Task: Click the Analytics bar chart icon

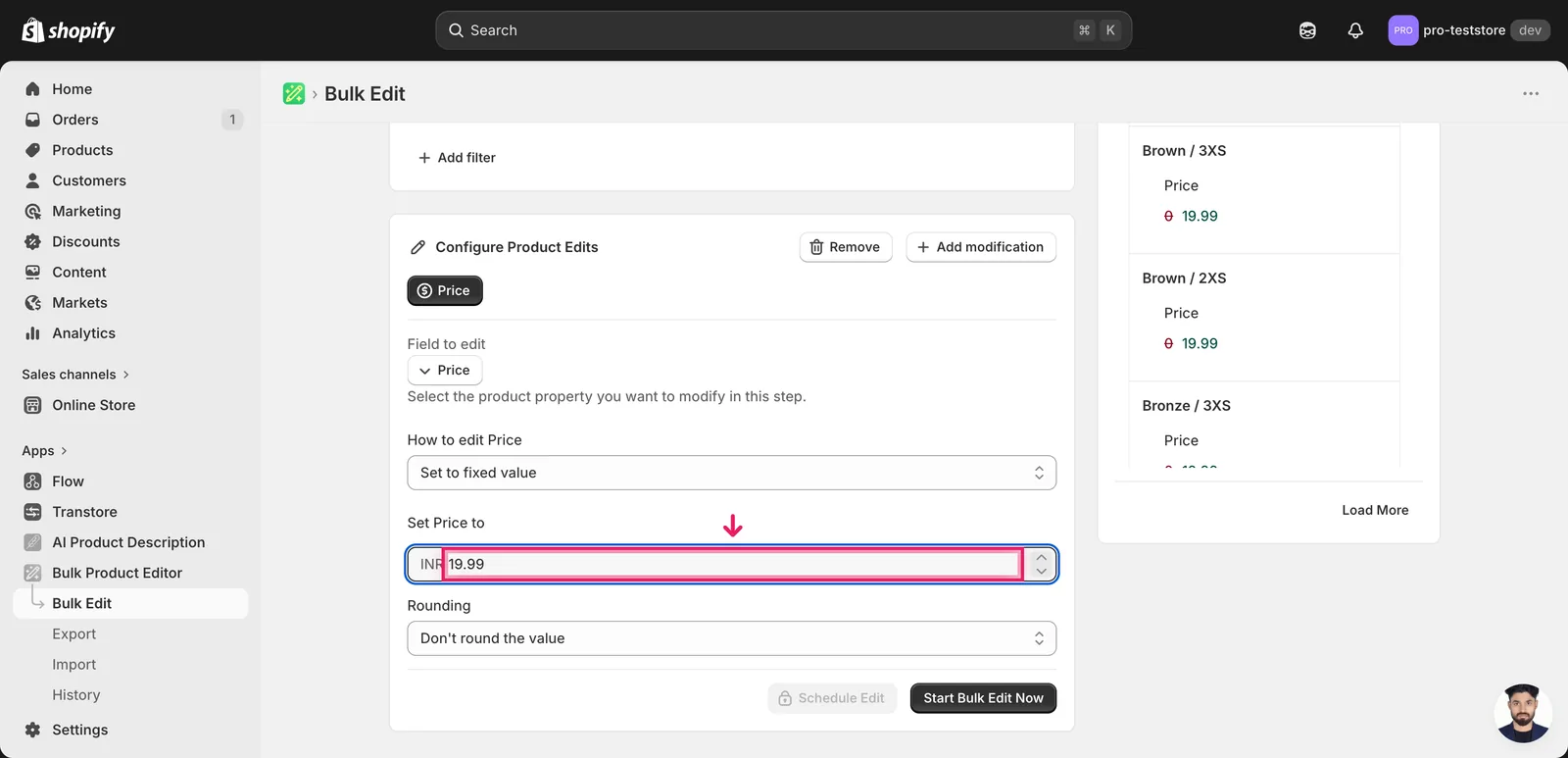Action: [x=32, y=333]
